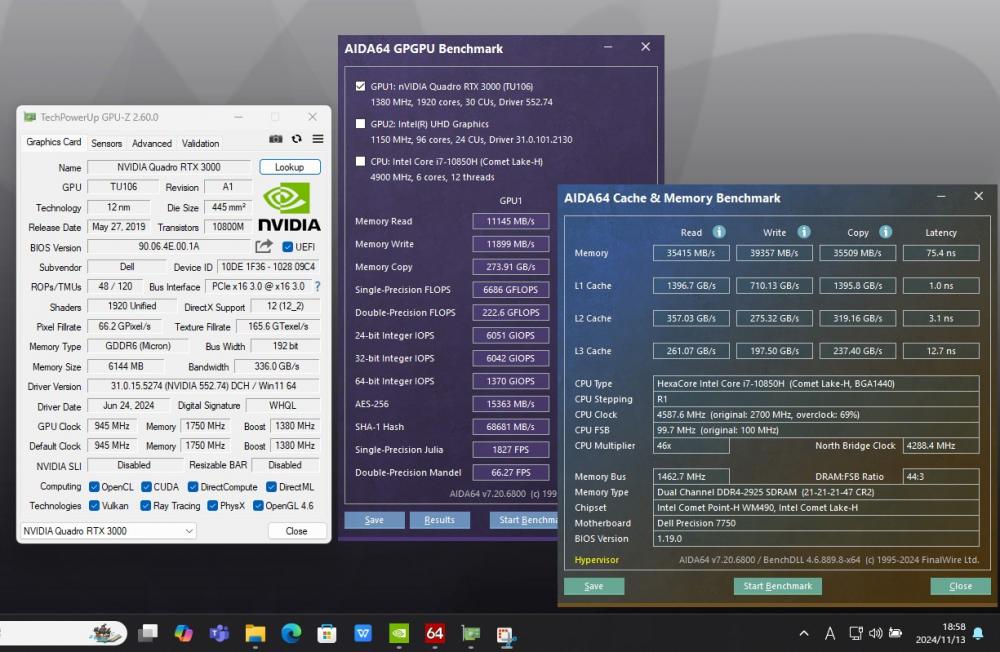Open AIDA64 from the taskbar
This screenshot has width=1000, height=652.
click(434, 633)
